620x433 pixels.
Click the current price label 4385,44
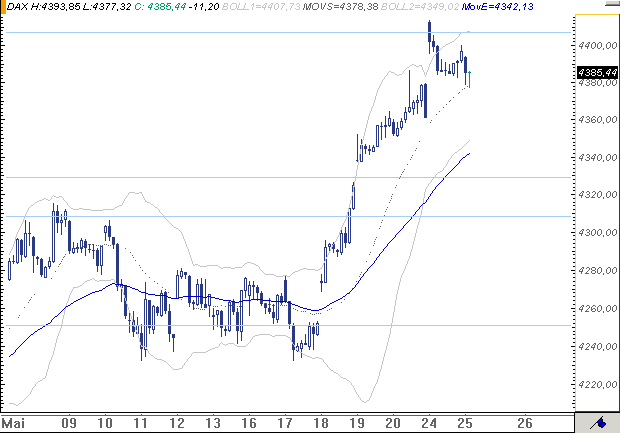597,72
